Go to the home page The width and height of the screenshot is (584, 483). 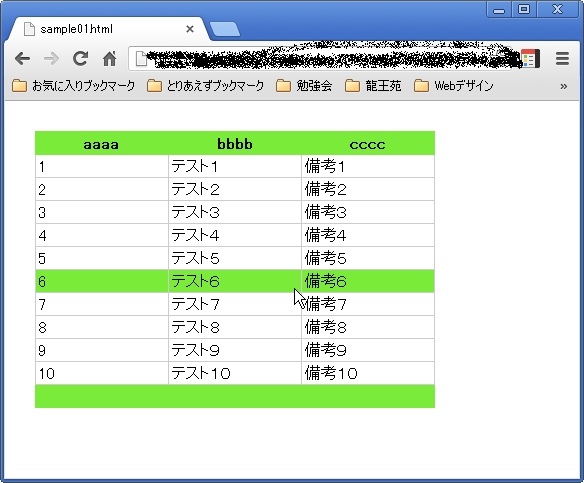pyautogui.click(x=110, y=58)
